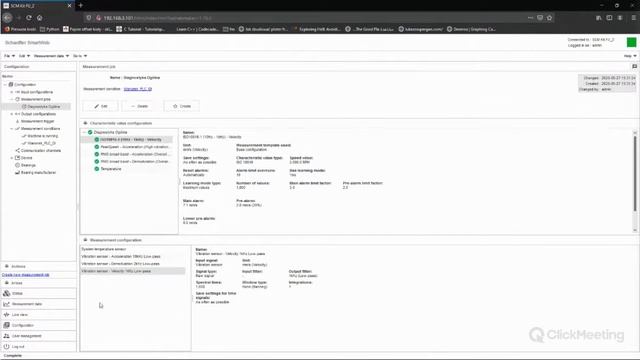This screenshot has height=360, width=640.
Task: Collapse the Measurement jobs tree node
Action: coord(11,99)
